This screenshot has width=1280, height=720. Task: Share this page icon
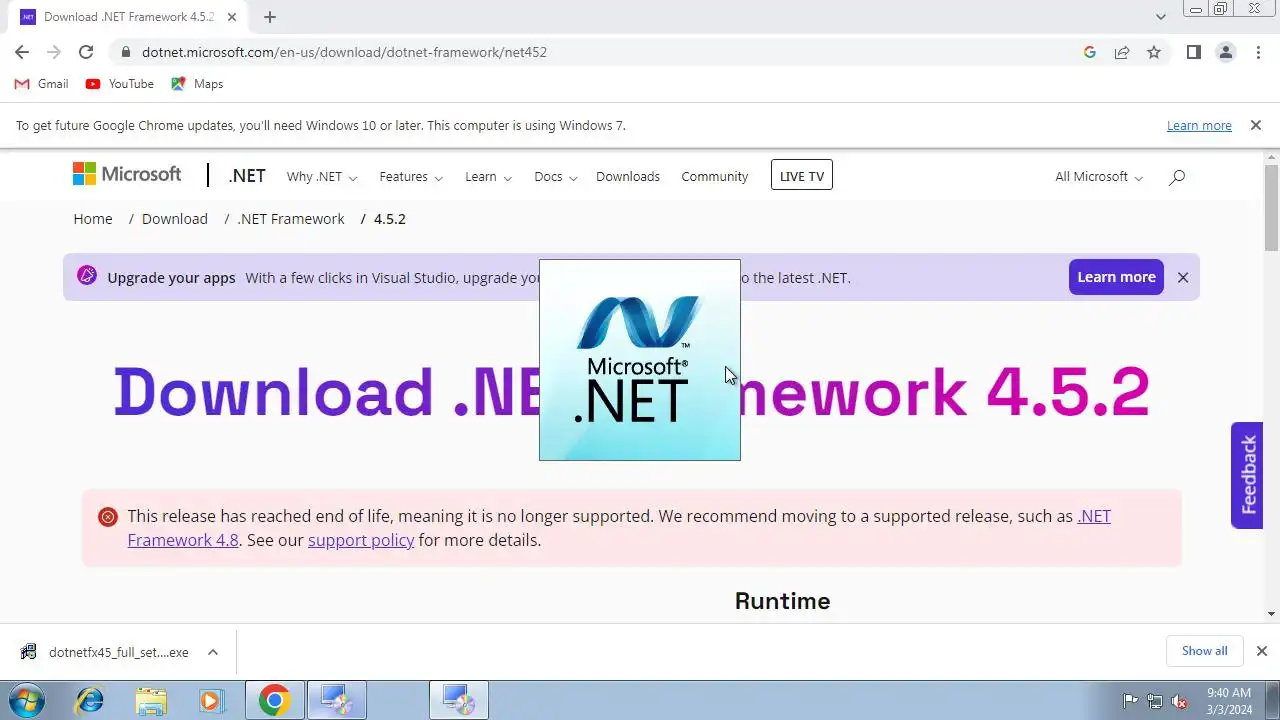pos(1122,52)
